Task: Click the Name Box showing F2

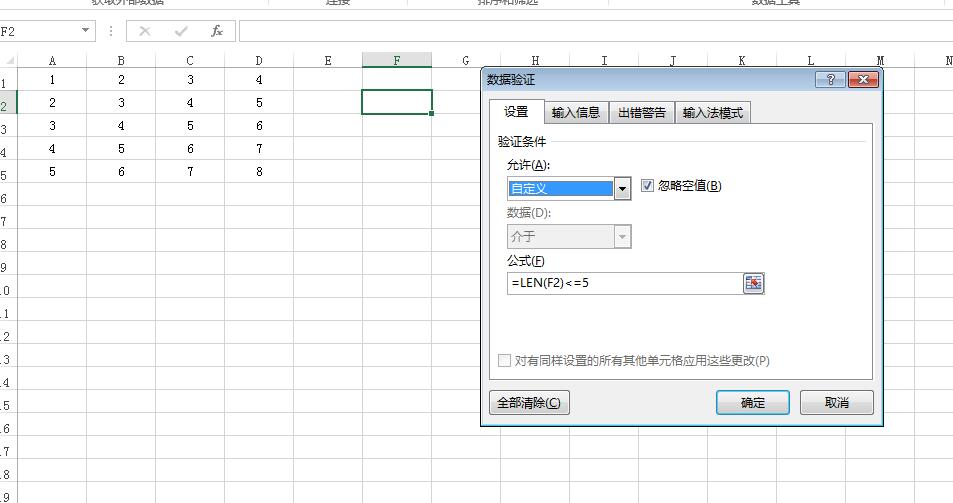Action: pos(40,31)
